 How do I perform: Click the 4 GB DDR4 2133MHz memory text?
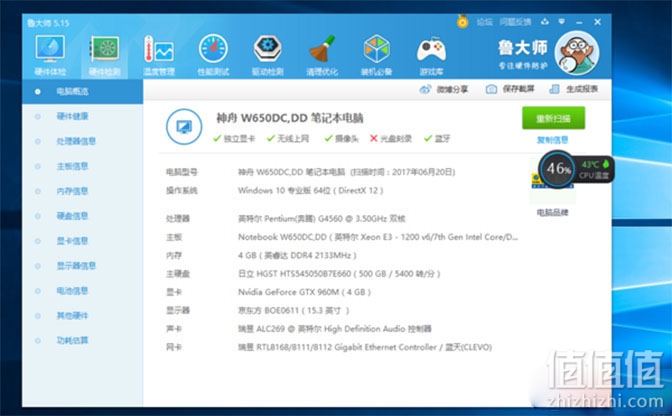(297, 255)
